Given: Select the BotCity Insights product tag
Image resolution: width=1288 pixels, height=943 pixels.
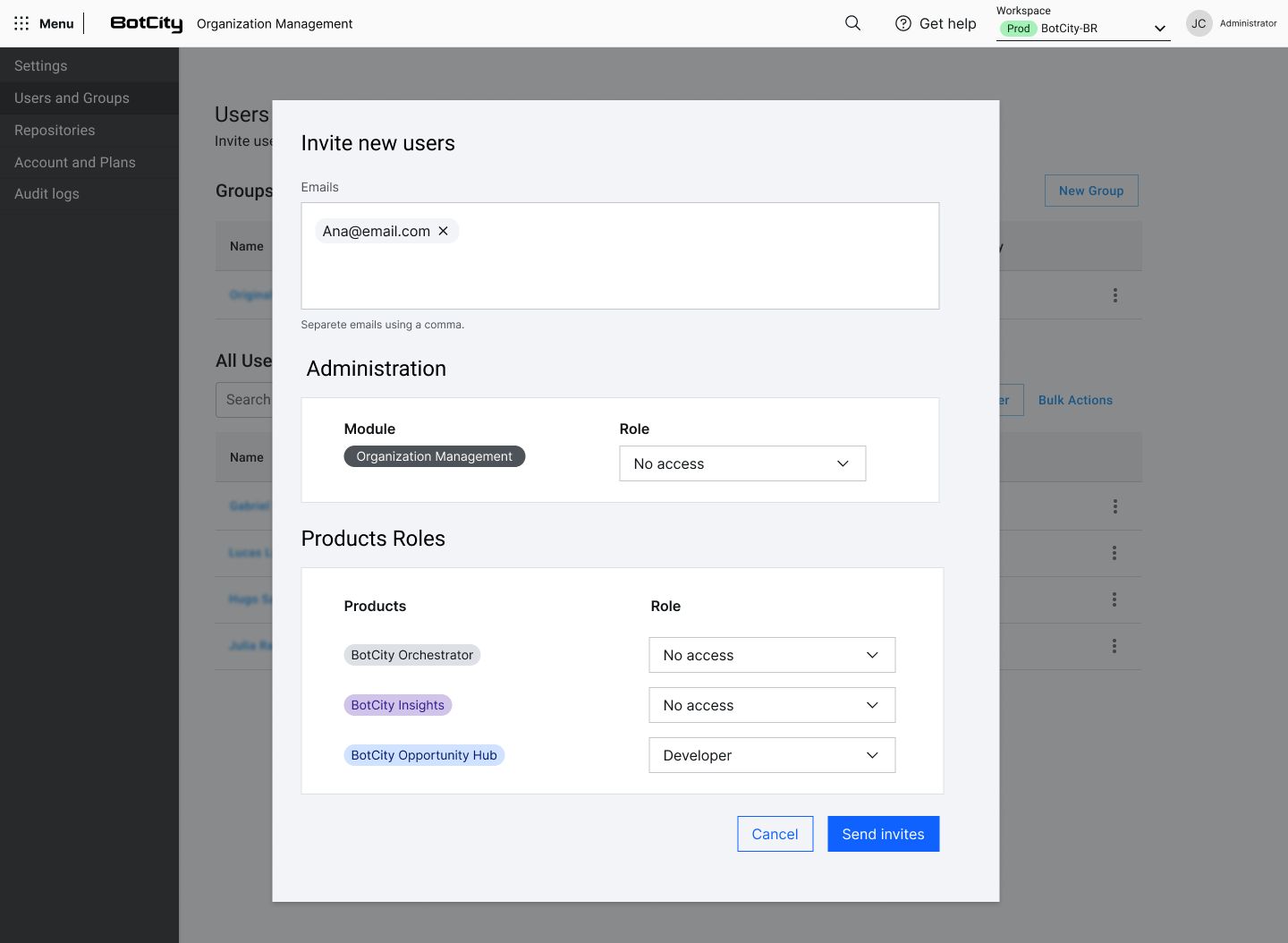Looking at the screenshot, I should pyautogui.click(x=397, y=705).
